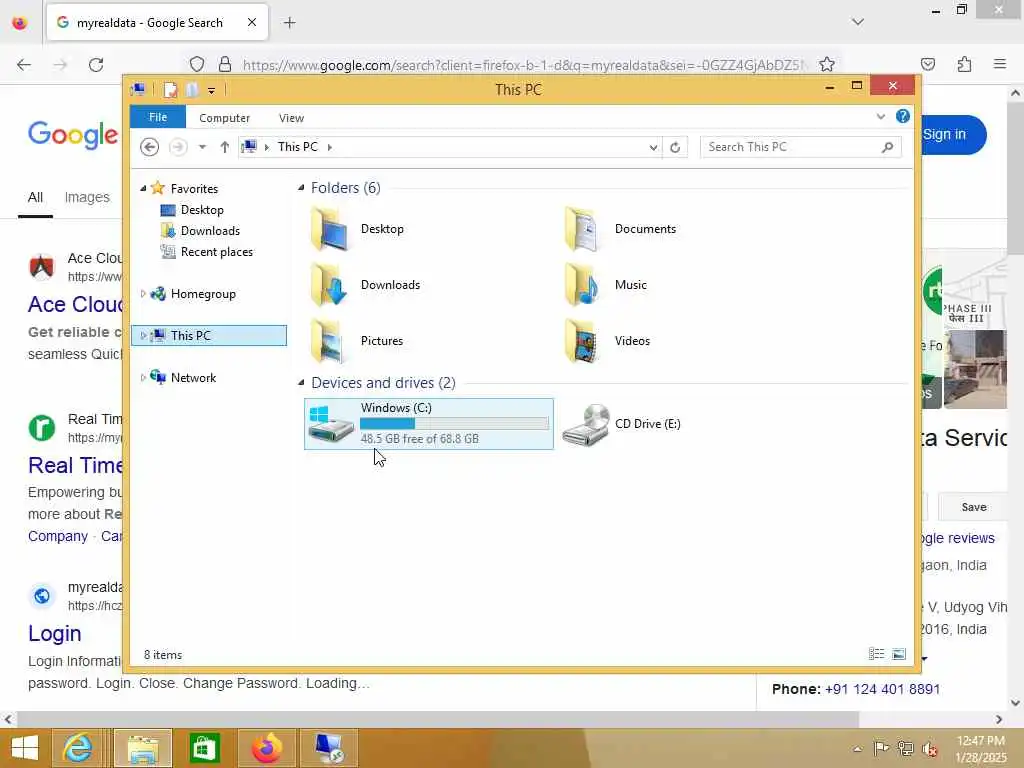Image resolution: width=1024 pixels, height=768 pixels.
Task: Open the Documents folder icon
Action: tap(581, 229)
